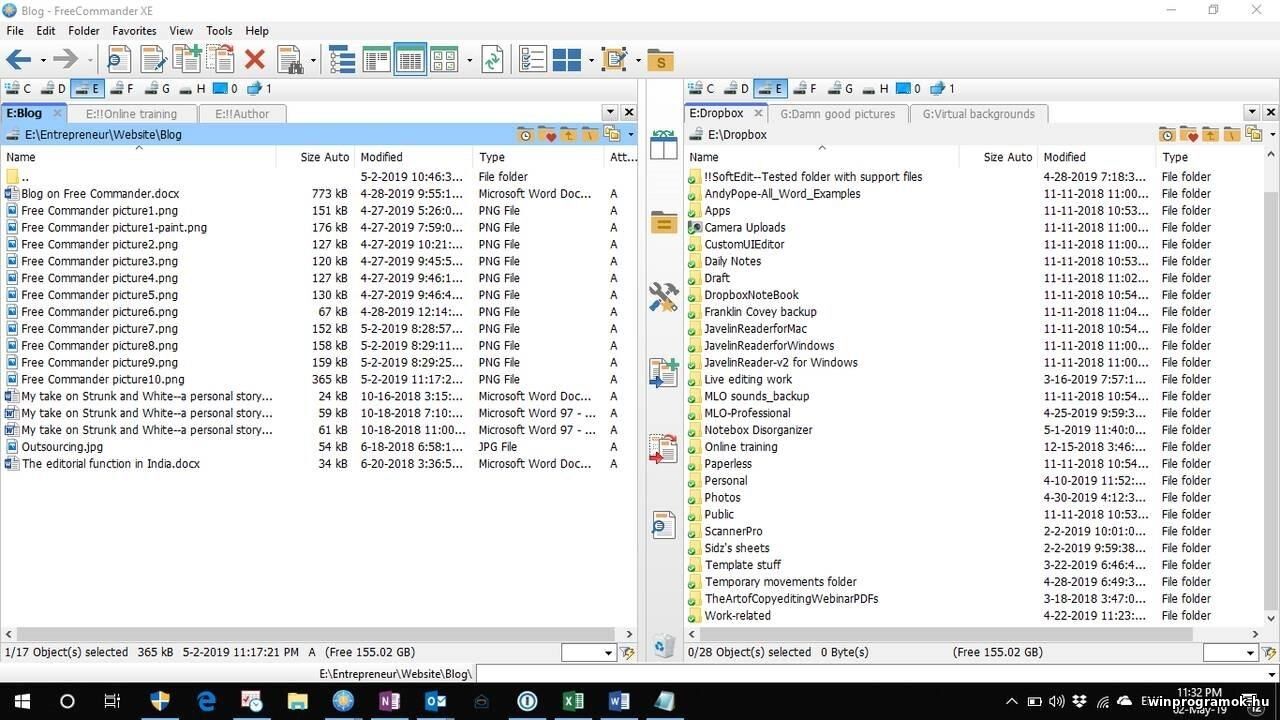
Task: Sort left panel by Modified column header
Action: [414, 157]
